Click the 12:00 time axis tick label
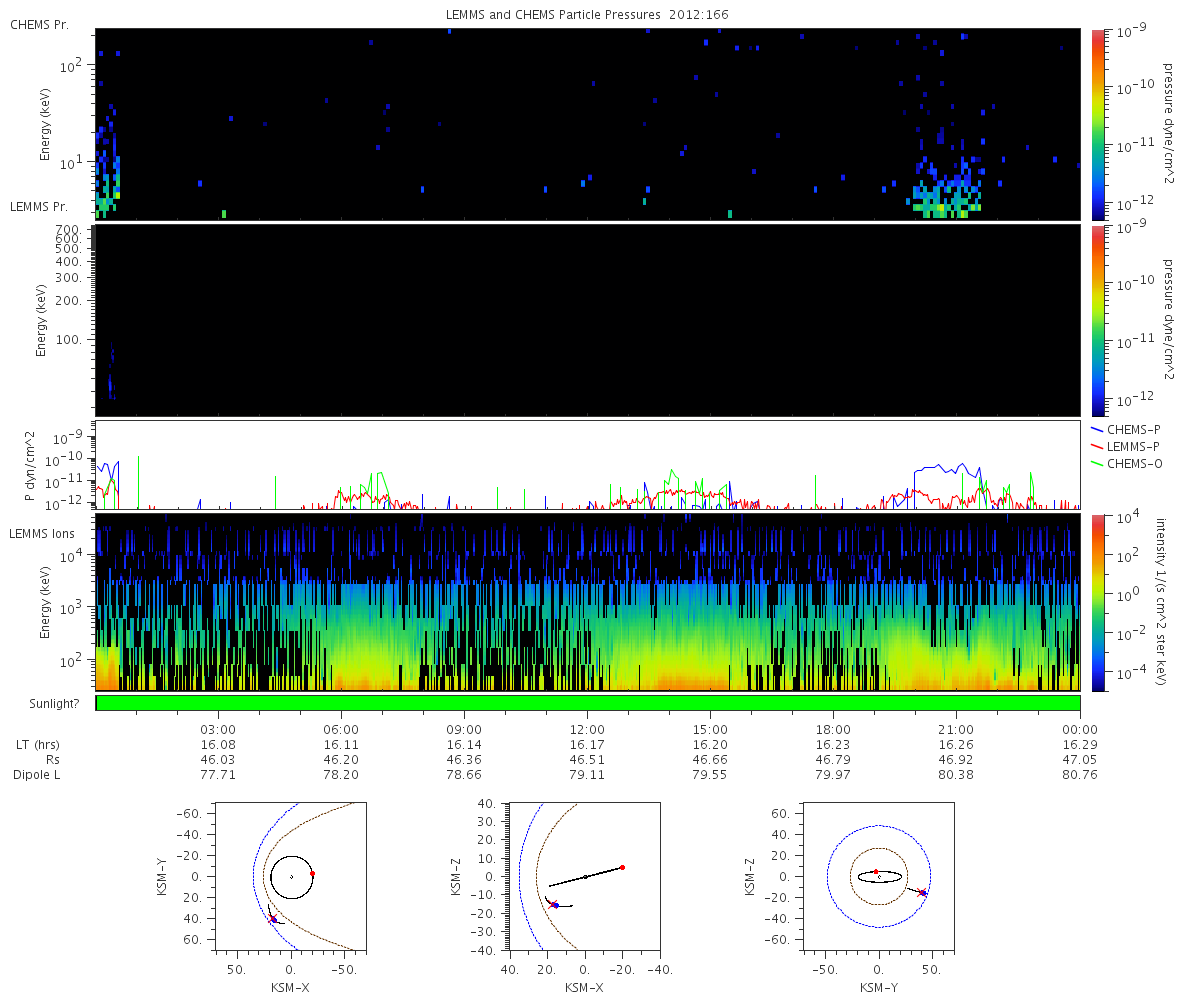Screen dimensions: 1200x1000 pyautogui.click(x=587, y=729)
